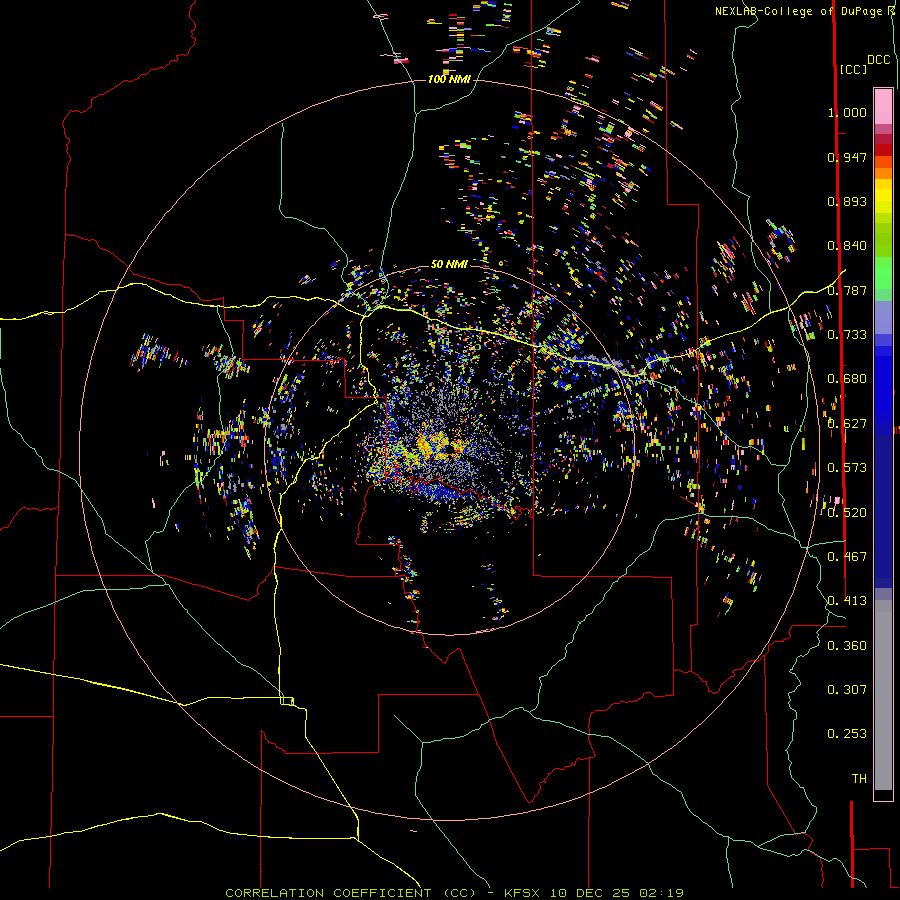Click the TH label near the color bar bottom
The image size is (900, 900).
point(859,779)
